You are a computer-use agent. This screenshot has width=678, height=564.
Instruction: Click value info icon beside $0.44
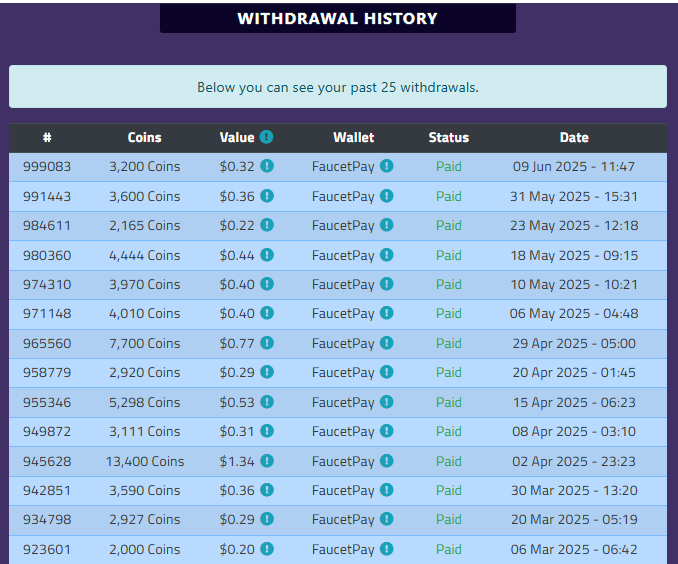[267, 255]
